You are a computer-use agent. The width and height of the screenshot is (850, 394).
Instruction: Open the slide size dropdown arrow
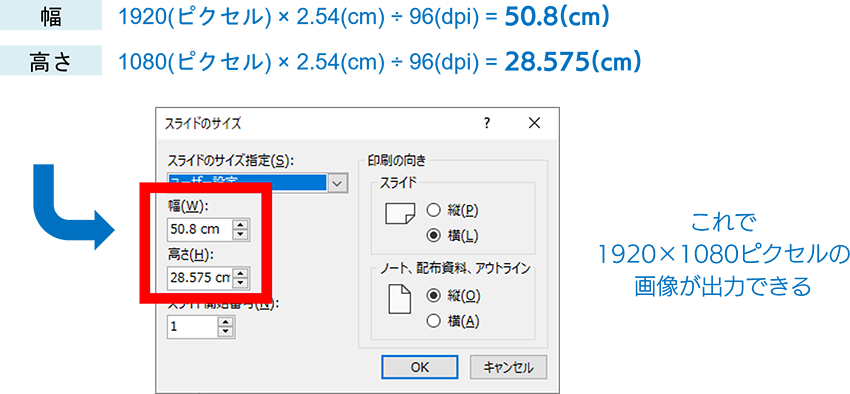tap(338, 183)
